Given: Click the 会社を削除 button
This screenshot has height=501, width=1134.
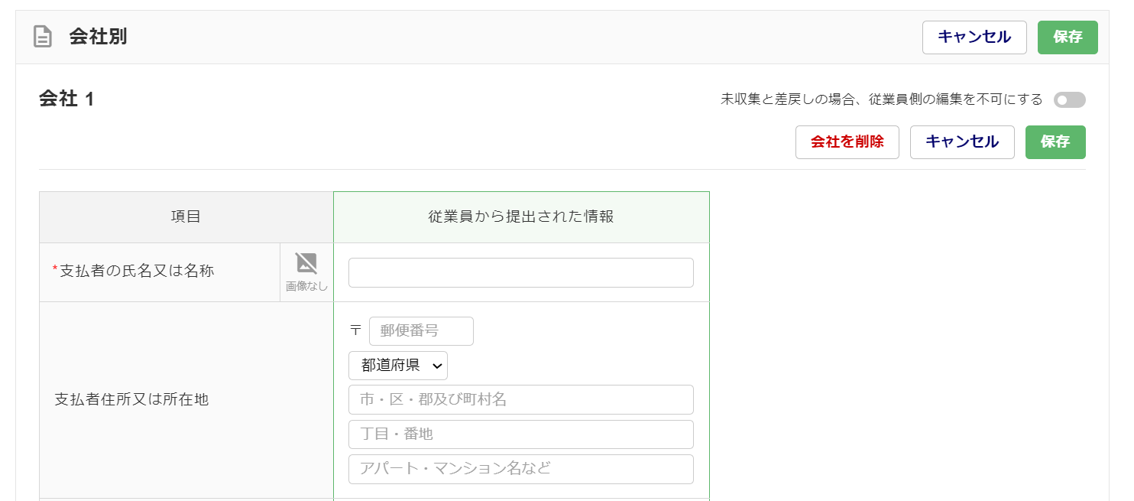Looking at the screenshot, I should [847, 142].
